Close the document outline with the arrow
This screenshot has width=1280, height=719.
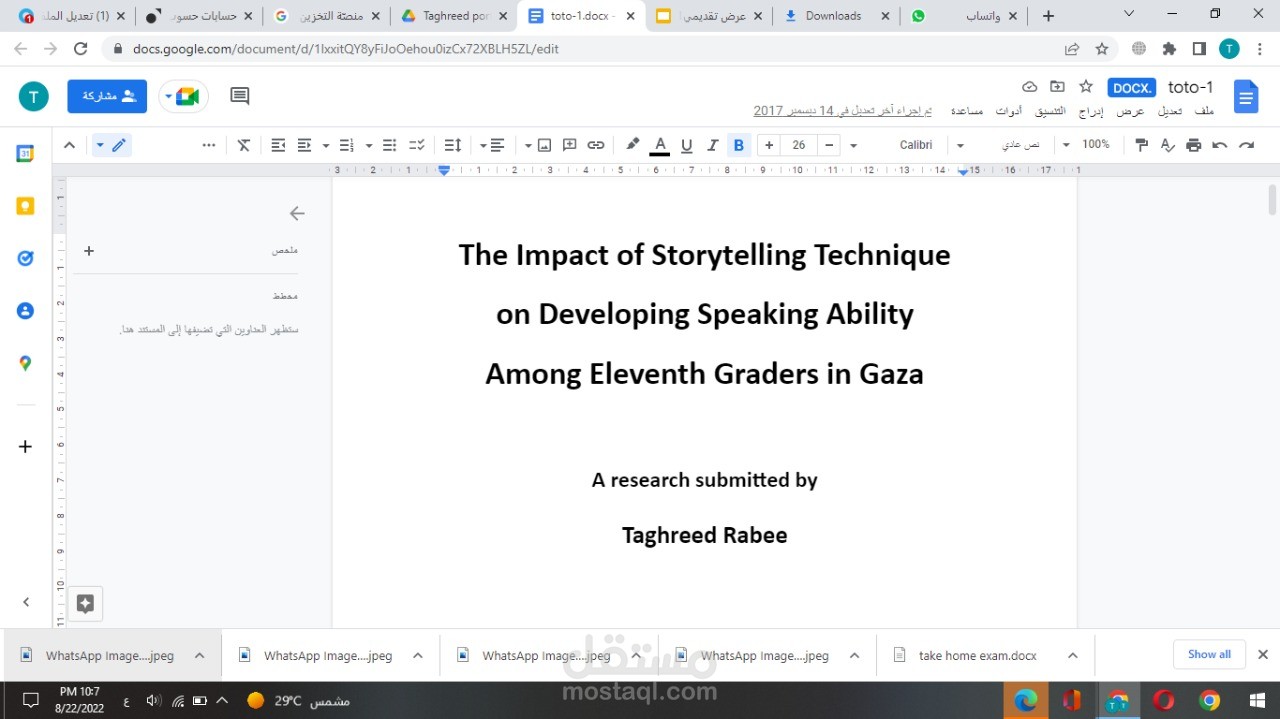point(297,213)
